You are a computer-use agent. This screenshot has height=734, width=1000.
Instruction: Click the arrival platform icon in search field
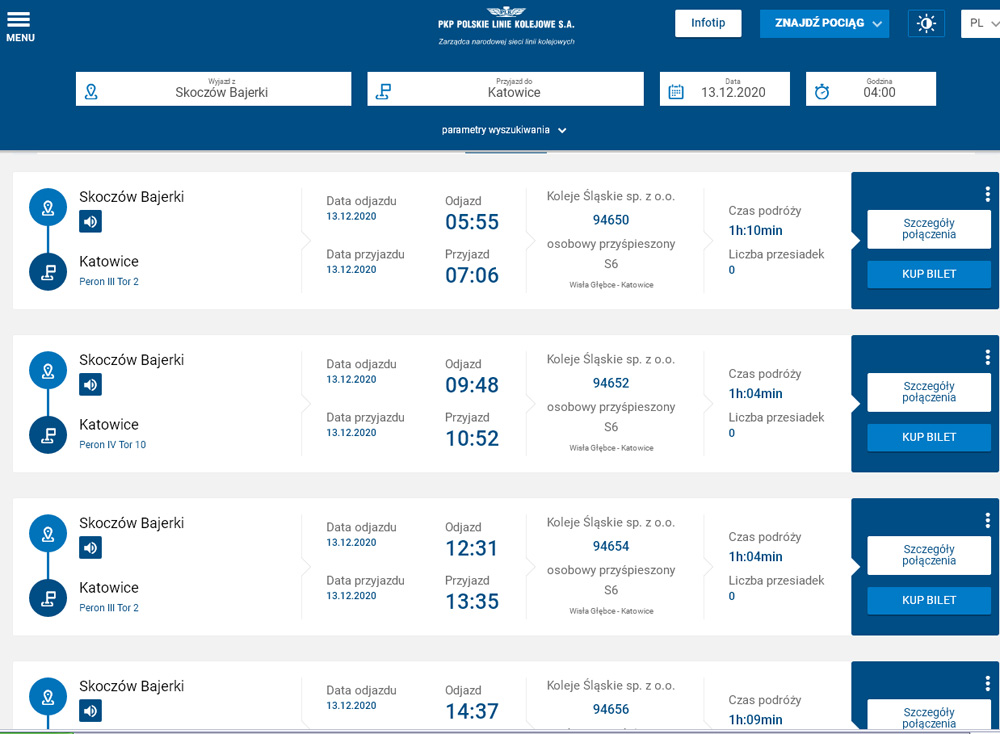[383, 92]
